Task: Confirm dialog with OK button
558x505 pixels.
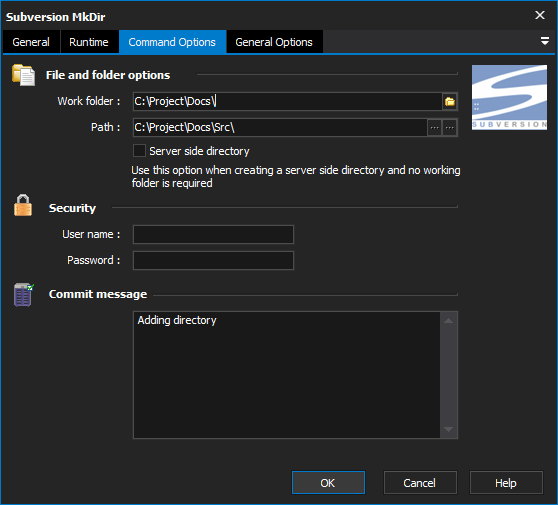Action: pyautogui.click(x=328, y=483)
